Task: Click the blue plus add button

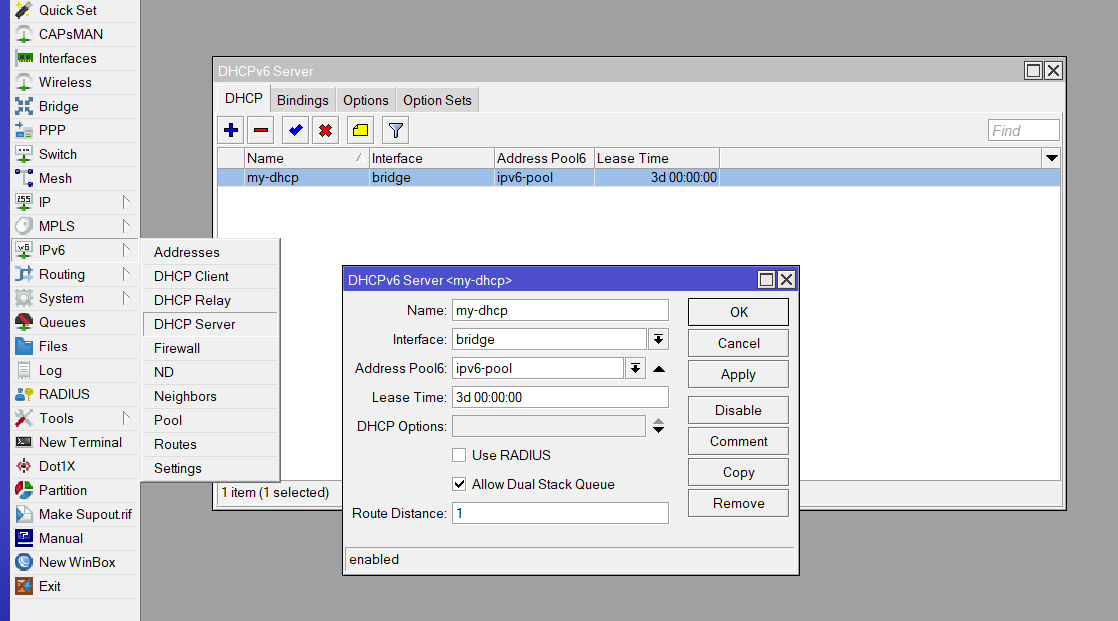Action: (x=230, y=130)
